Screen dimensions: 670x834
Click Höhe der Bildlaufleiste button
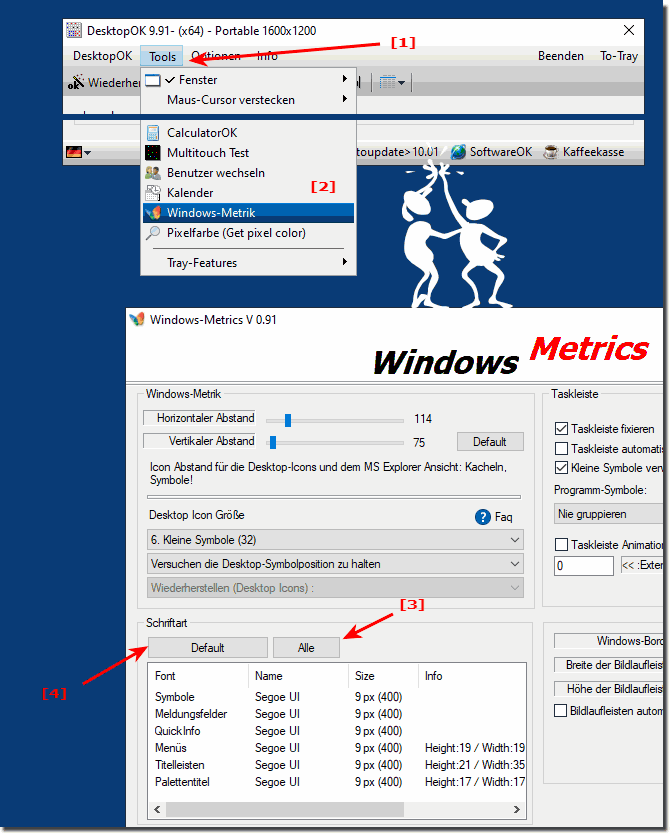[x=608, y=689]
